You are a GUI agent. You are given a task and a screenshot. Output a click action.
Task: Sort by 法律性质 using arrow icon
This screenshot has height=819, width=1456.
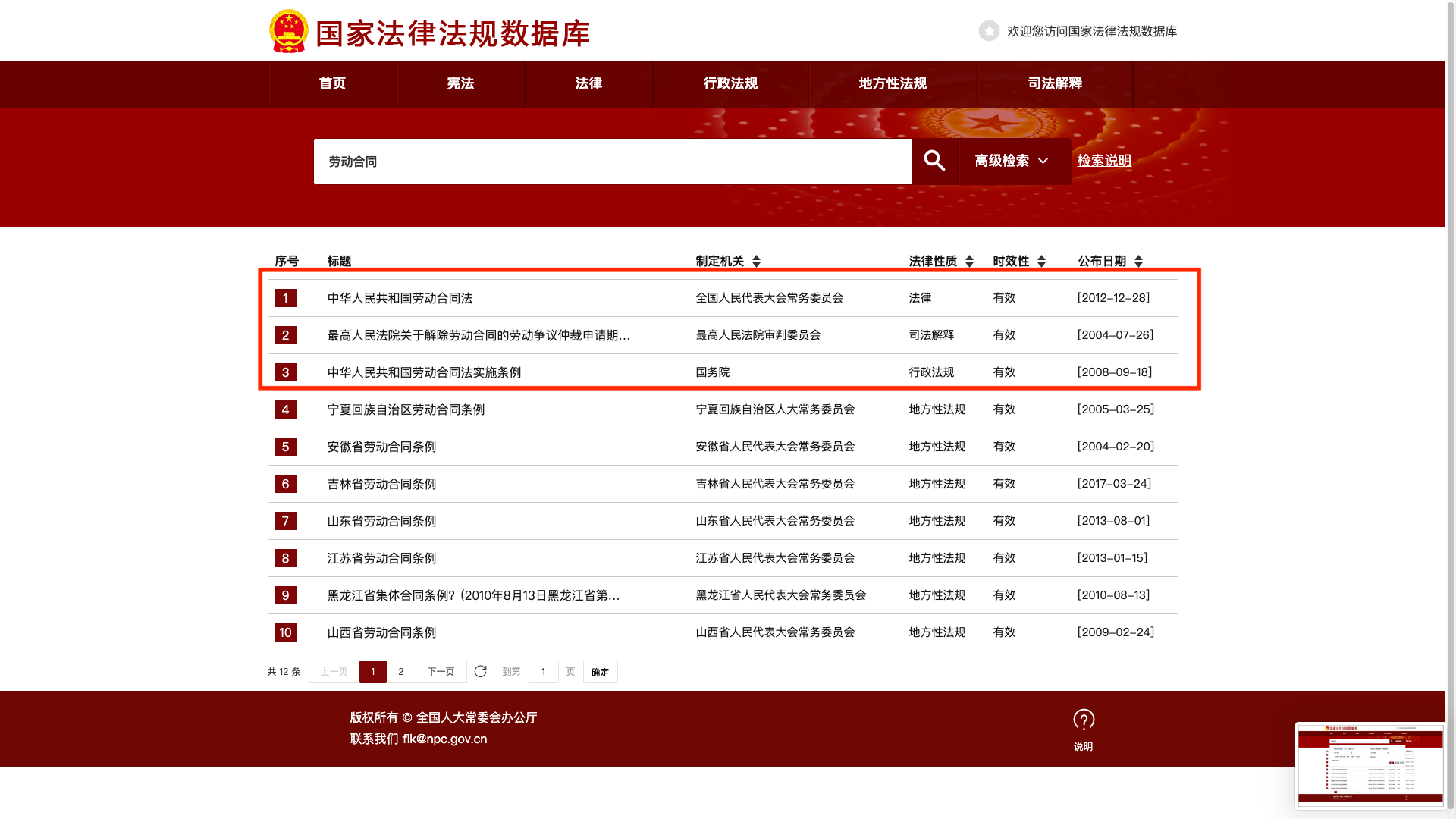pyautogui.click(x=969, y=262)
